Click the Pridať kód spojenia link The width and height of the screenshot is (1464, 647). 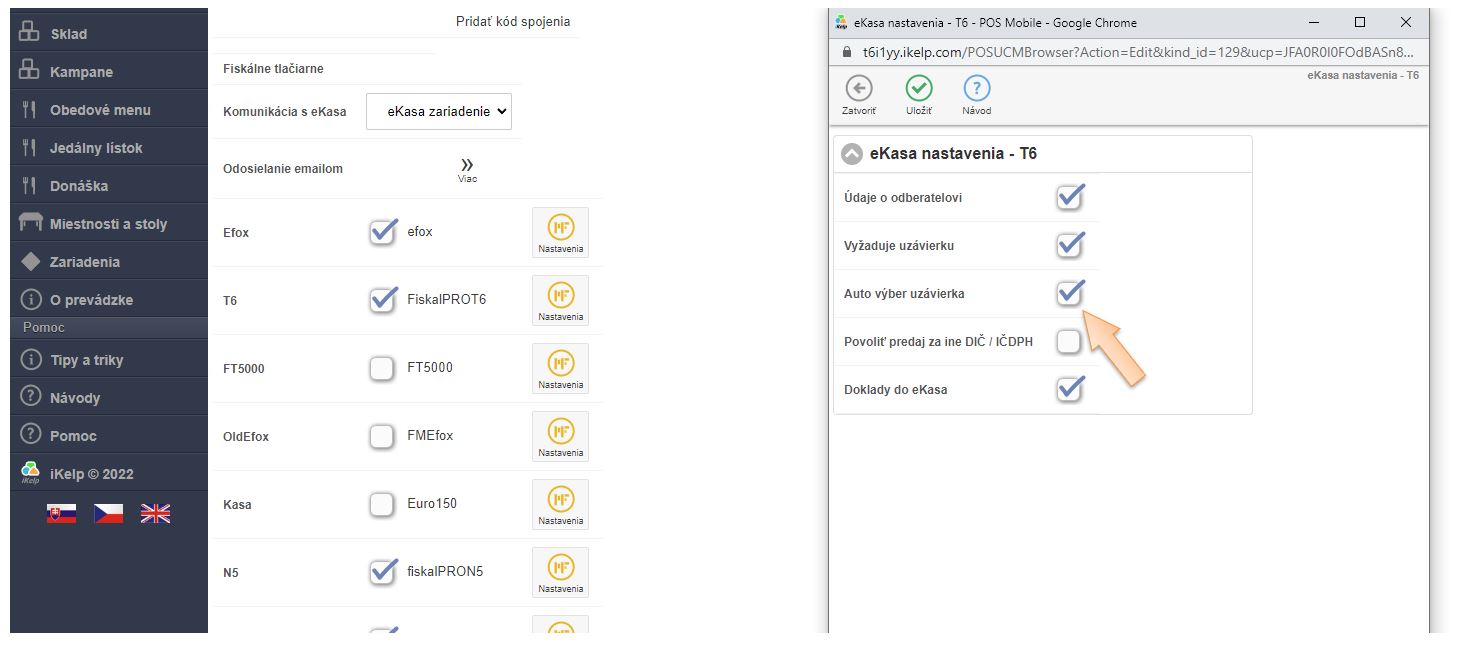(x=513, y=21)
